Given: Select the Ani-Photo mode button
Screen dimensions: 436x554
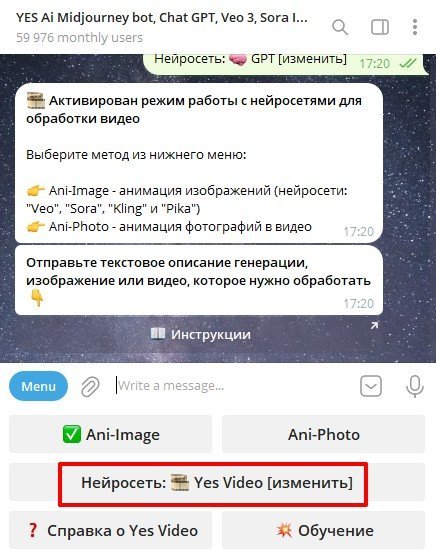Looking at the screenshot, I should [323, 434].
